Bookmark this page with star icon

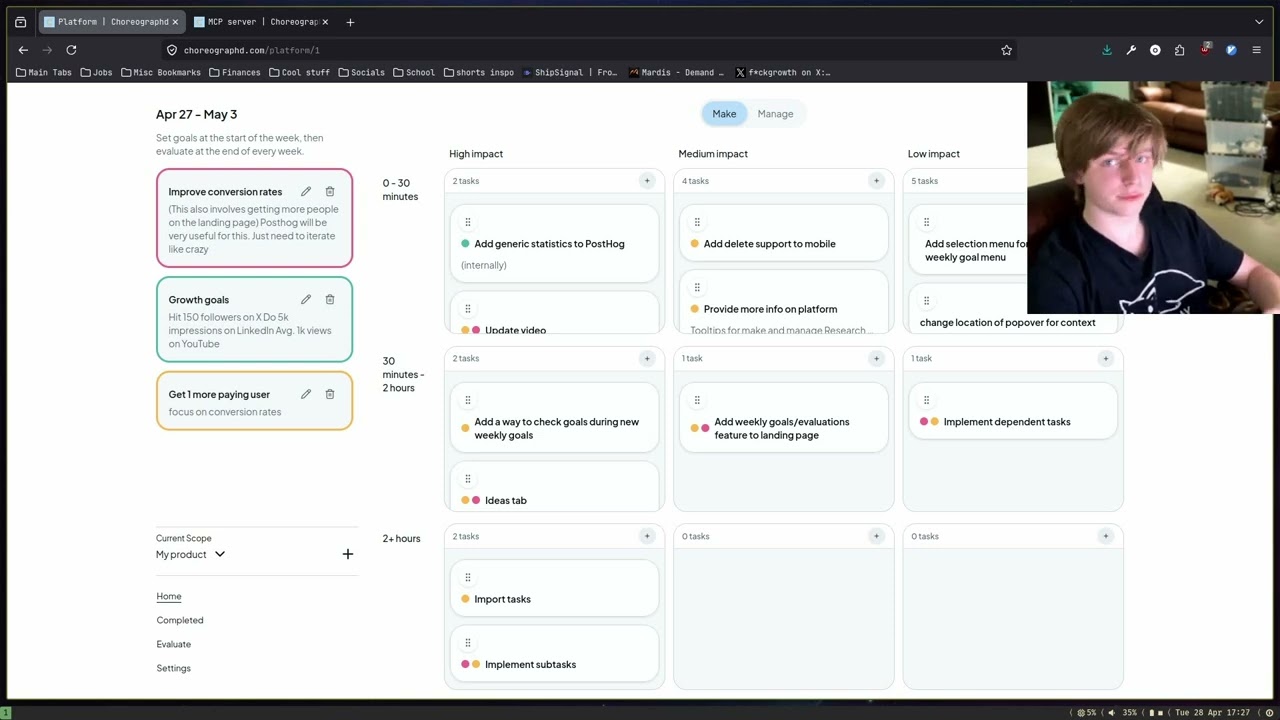(x=1007, y=50)
